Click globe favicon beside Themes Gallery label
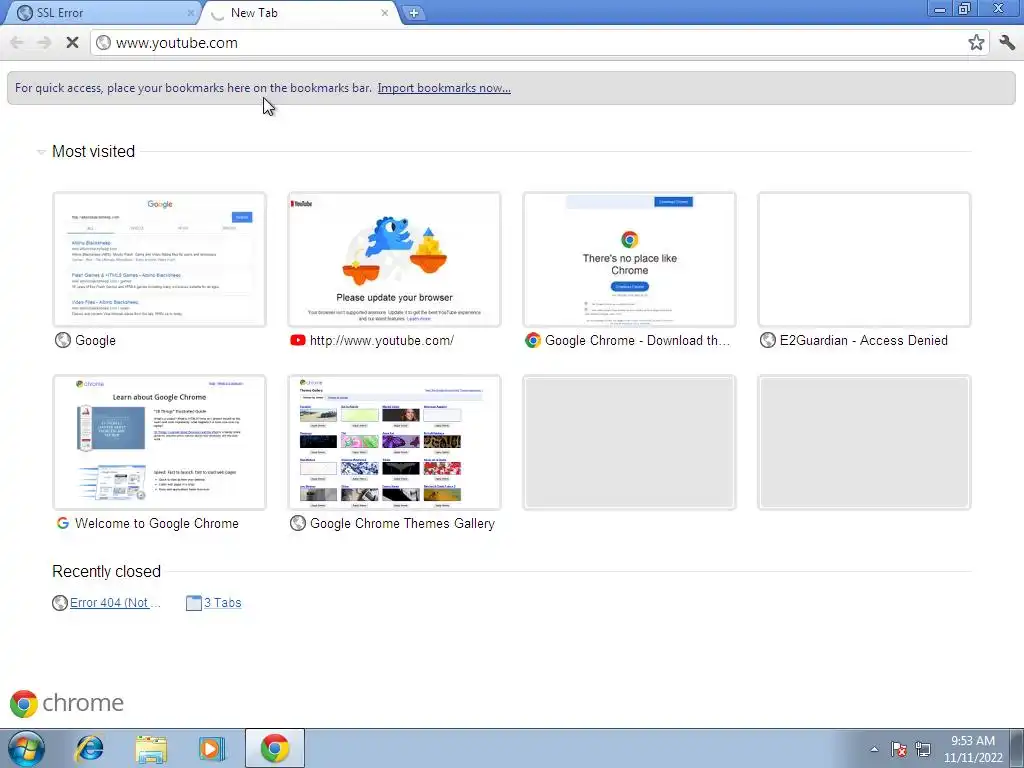The height and width of the screenshot is (768, 1024). coord(298,523)
